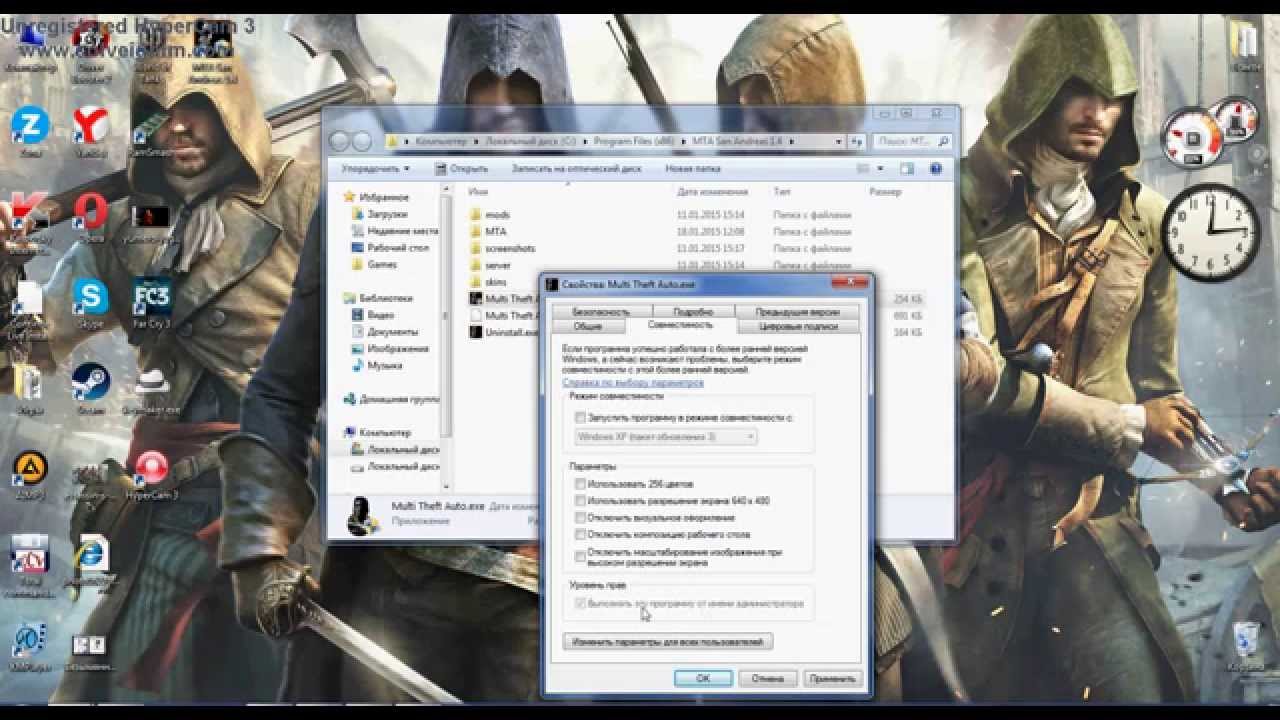Click Открыть in the Explorer toolbar

pyautogui.click(x=462, y=169)
